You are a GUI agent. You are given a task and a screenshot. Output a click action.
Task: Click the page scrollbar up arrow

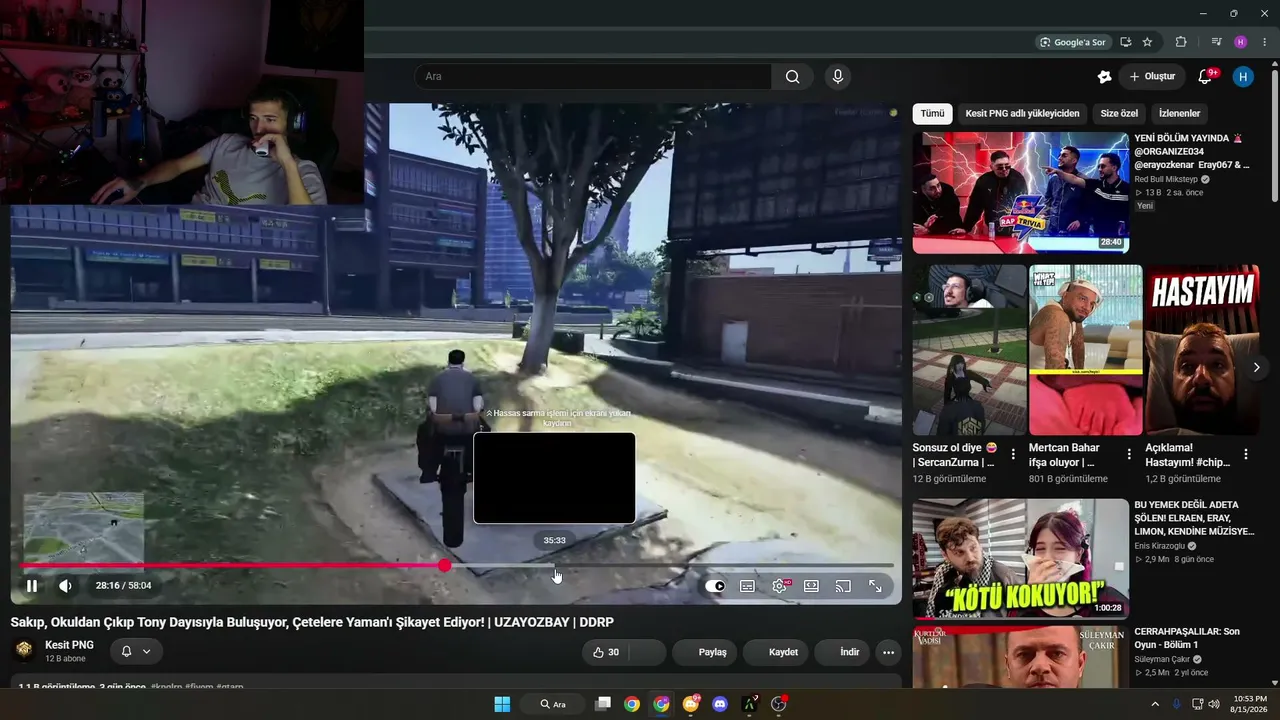pyautogui.click(x=1274, y=66)
